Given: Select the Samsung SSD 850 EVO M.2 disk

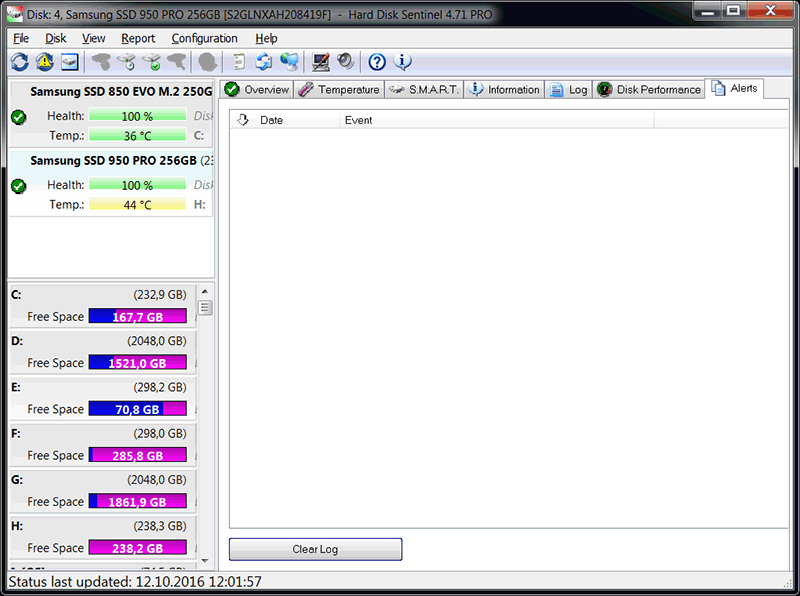Looking at the screenshot, I should (x=111, y=114).
